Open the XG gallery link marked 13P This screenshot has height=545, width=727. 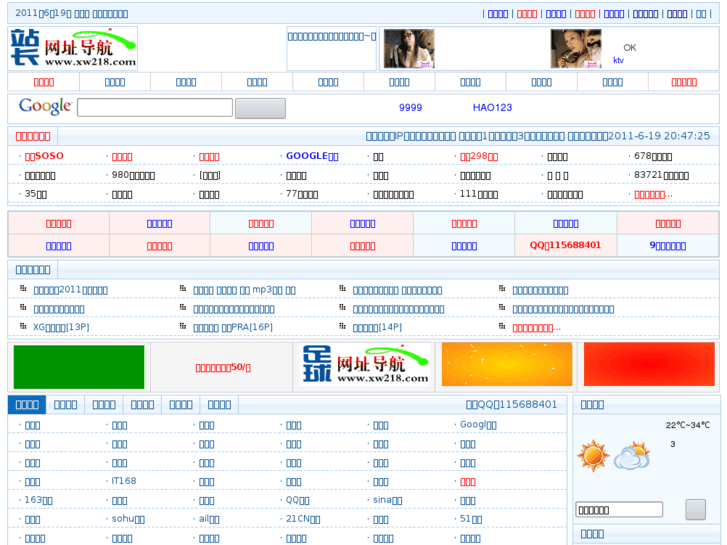point(61,327)
